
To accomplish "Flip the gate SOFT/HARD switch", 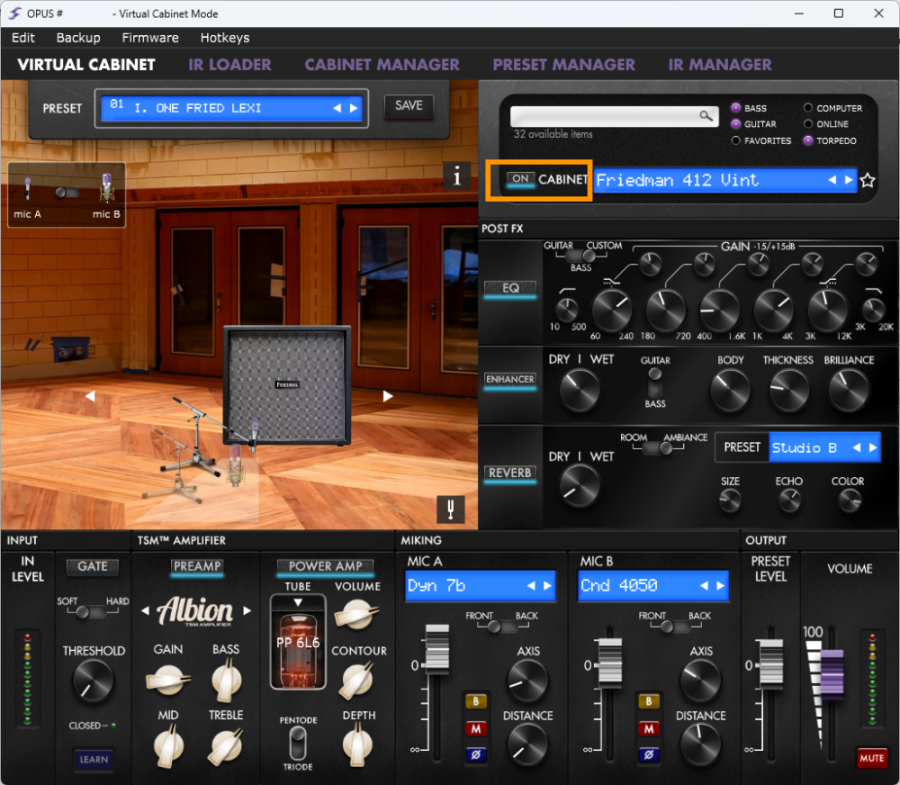I will [91, 612].
